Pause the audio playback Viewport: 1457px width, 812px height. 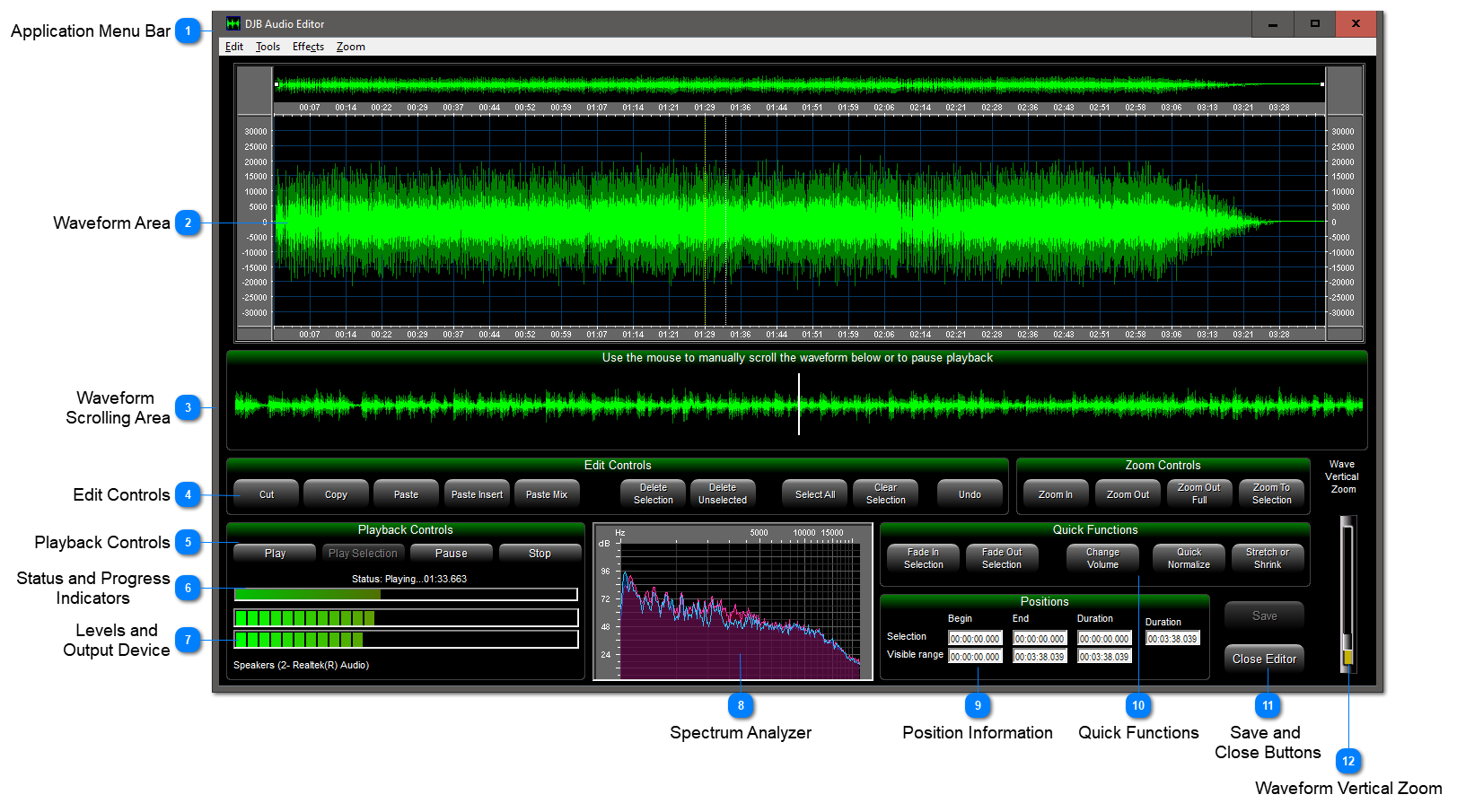coord(452,554)
